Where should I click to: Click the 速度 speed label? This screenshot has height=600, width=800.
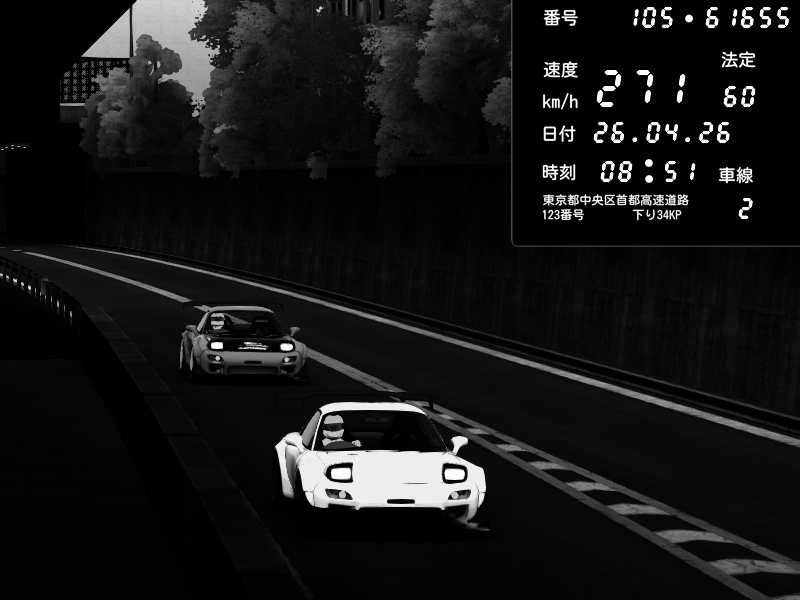[x=560, y=70]
